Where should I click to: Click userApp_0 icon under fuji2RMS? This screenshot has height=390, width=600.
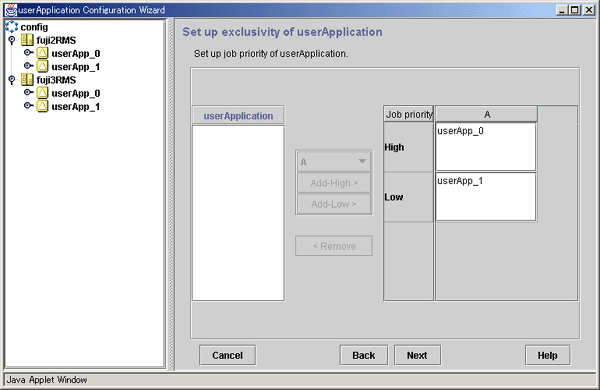pyautogui.click(x=42, y=53)
